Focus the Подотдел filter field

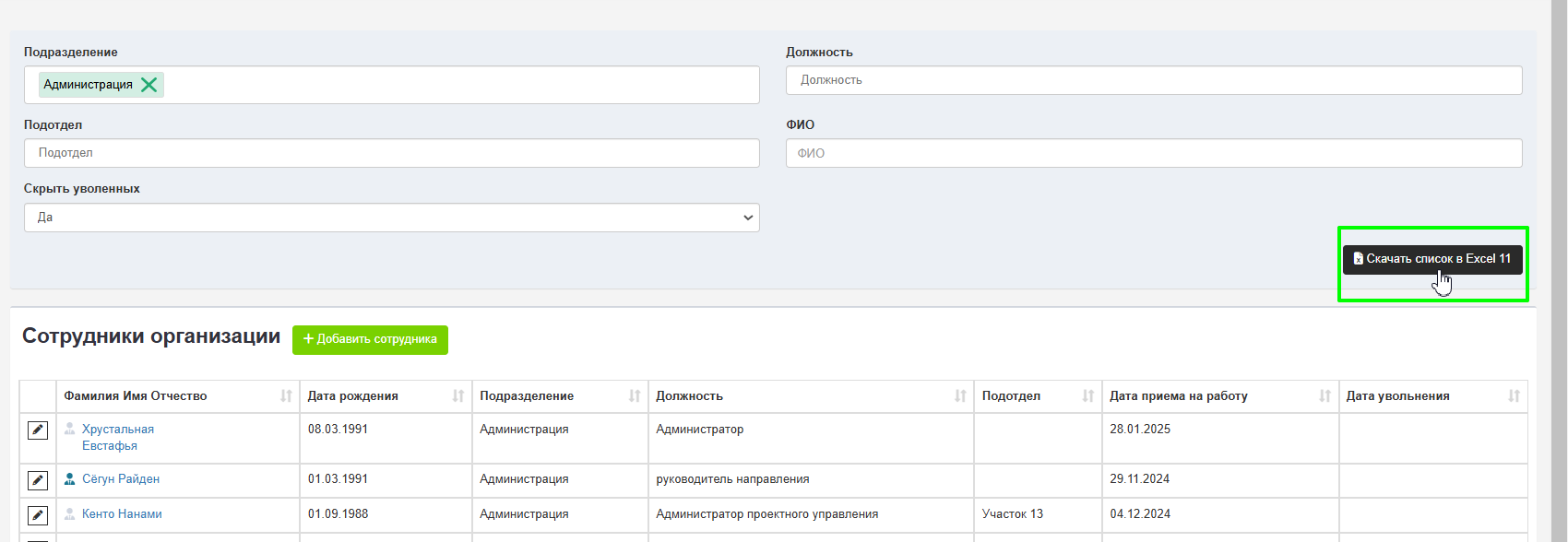392,153
